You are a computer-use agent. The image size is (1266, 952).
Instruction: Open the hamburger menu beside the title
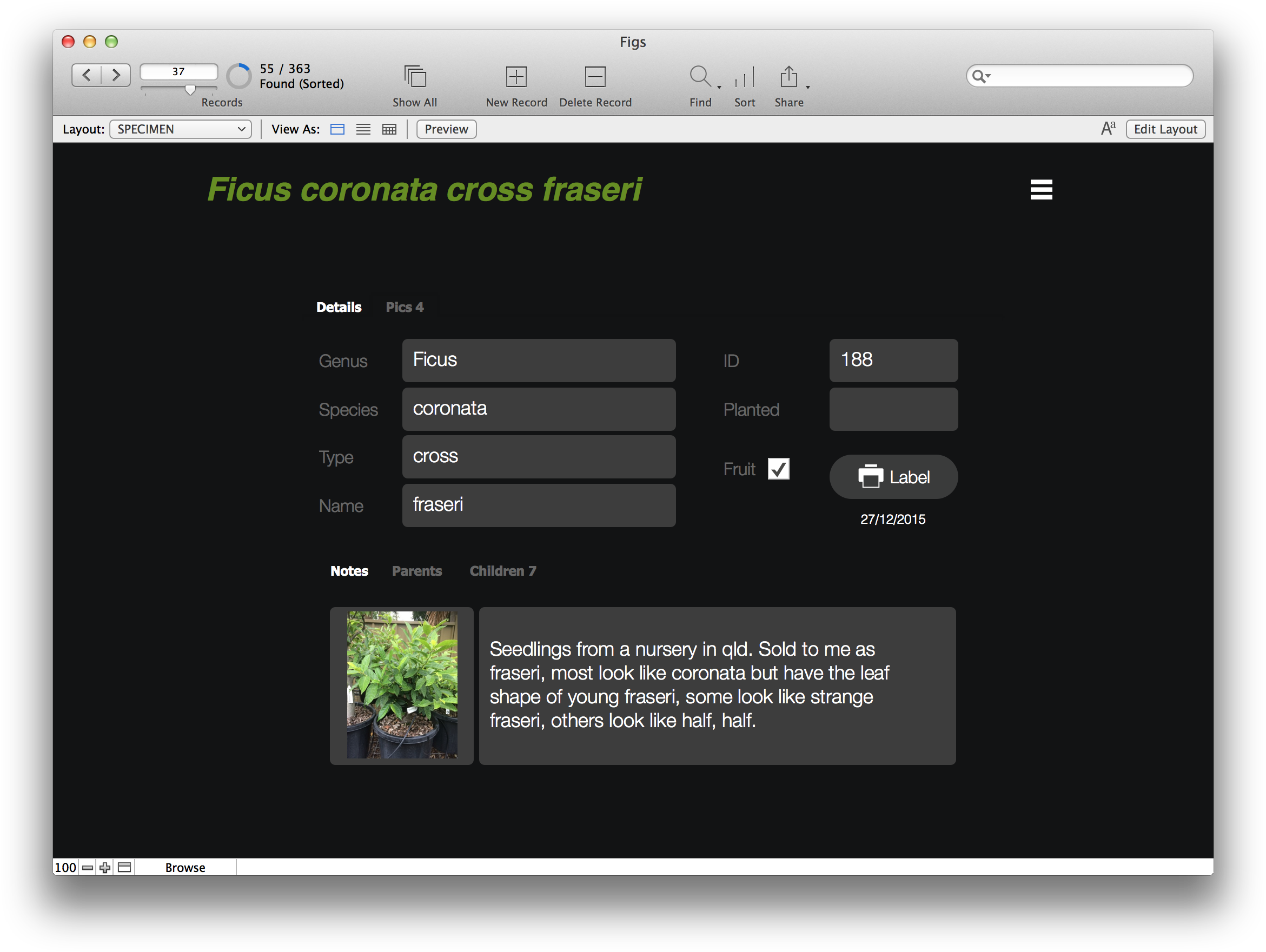pyautogui.click(x=1040, y=189)
